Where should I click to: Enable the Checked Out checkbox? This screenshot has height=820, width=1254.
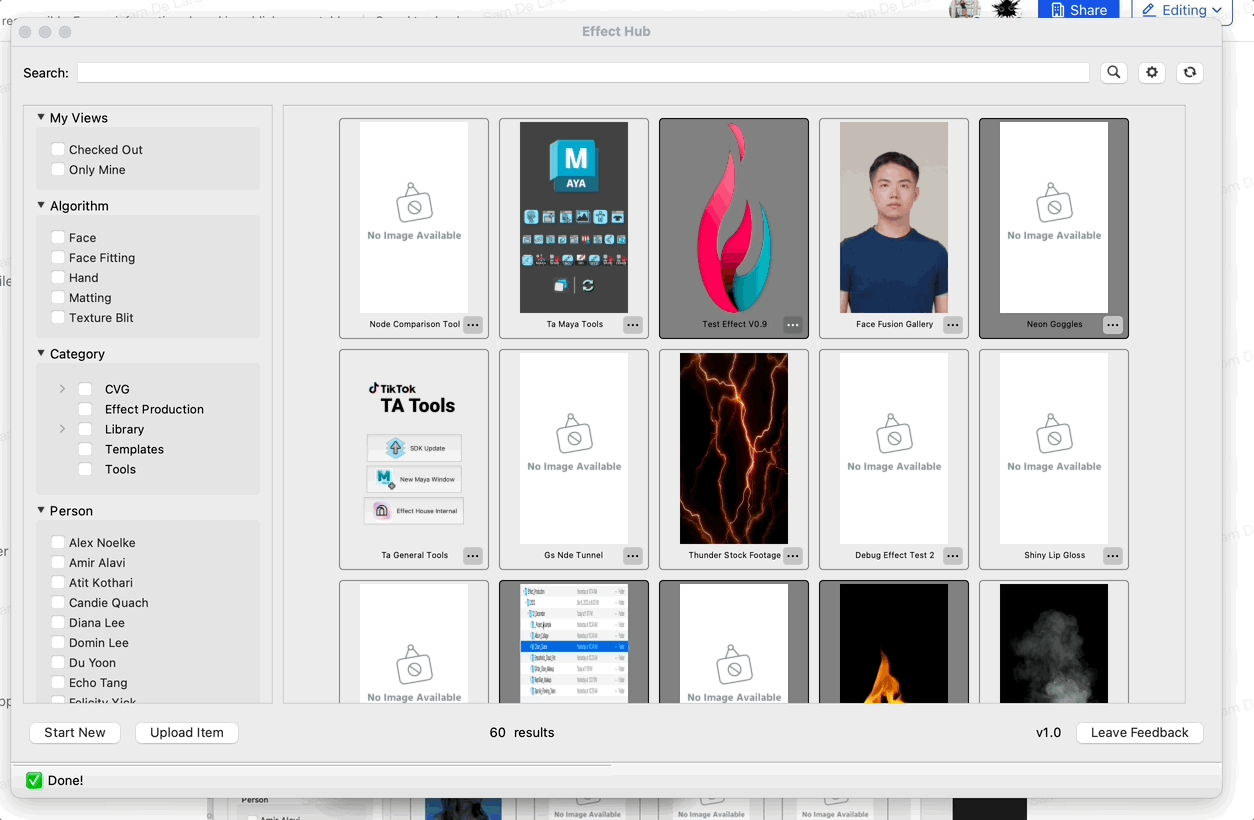coord(58,150)
